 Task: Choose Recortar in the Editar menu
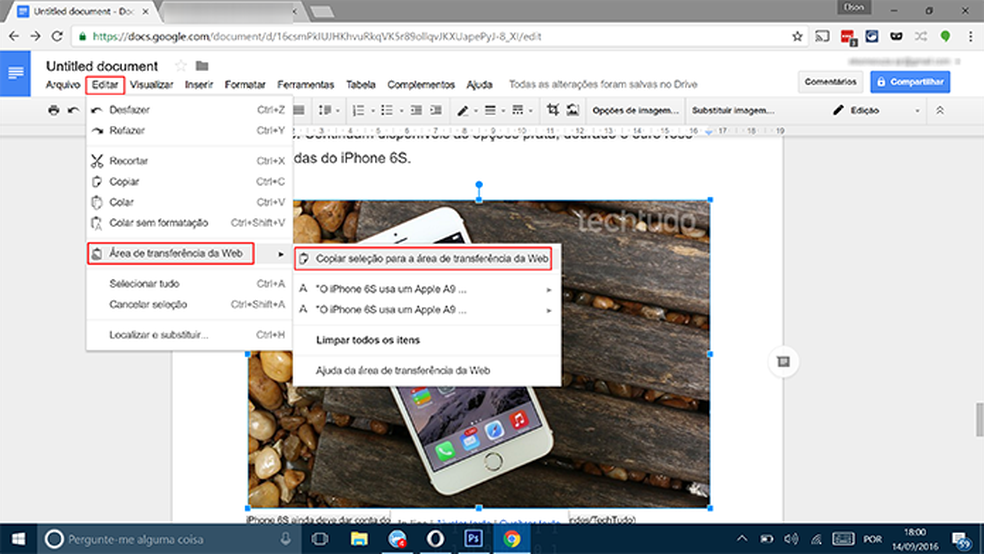point(189,161)
